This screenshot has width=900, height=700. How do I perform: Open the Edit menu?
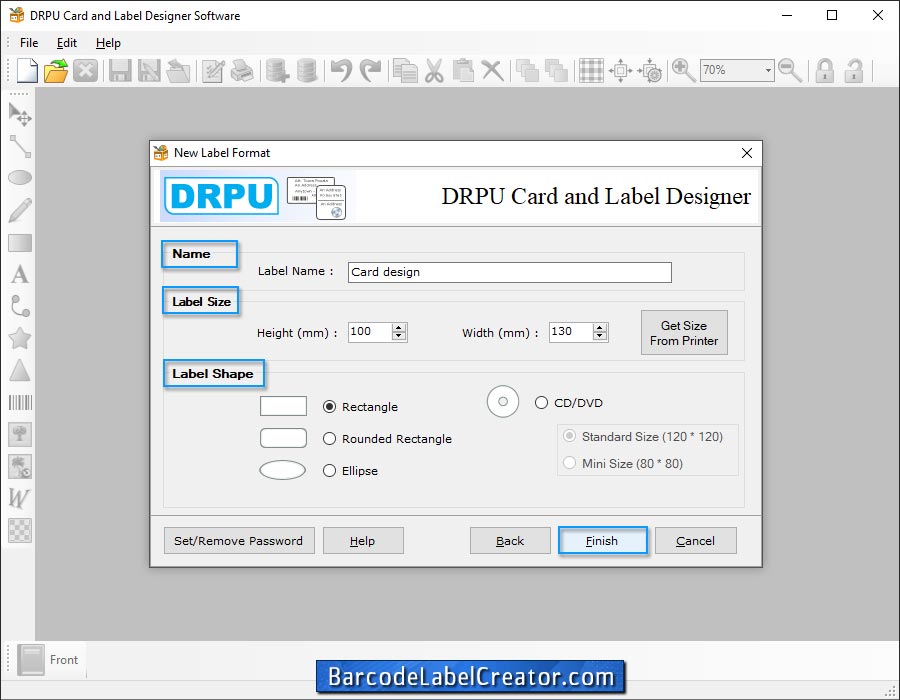[x=67, y=43]
